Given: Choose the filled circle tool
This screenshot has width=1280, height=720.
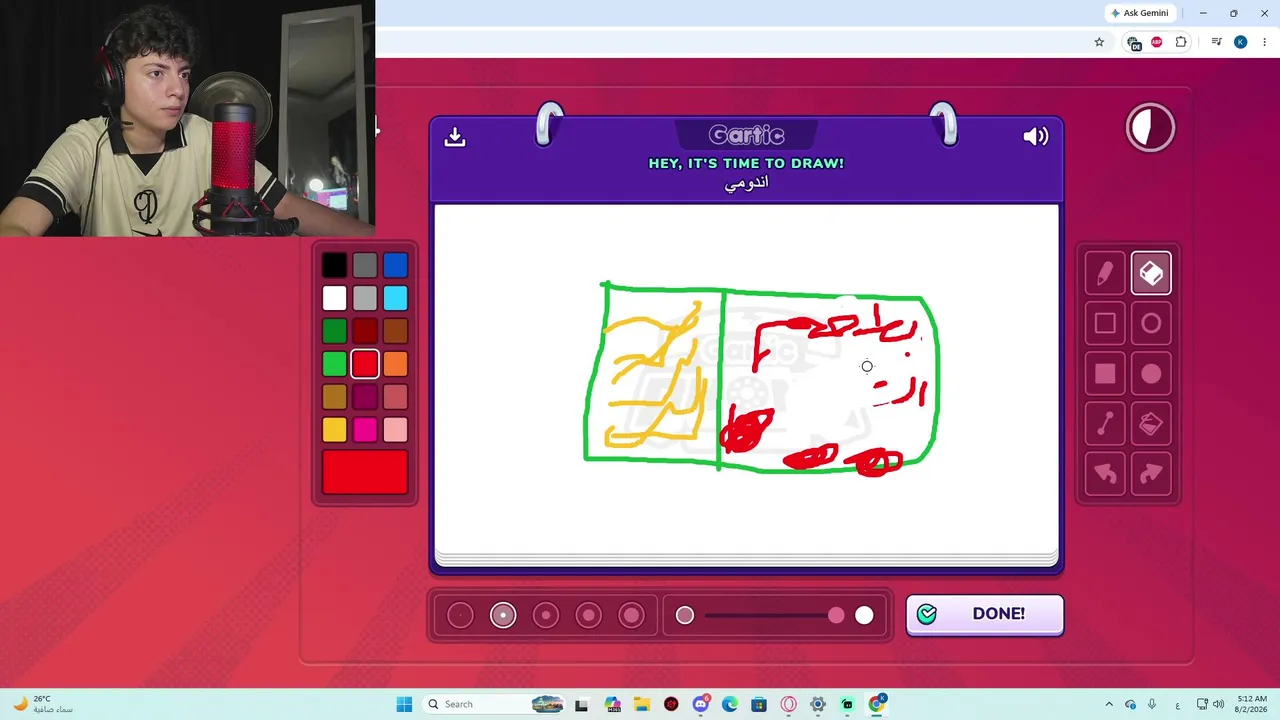Looking at the screenshot, I should pos(1151,374).
